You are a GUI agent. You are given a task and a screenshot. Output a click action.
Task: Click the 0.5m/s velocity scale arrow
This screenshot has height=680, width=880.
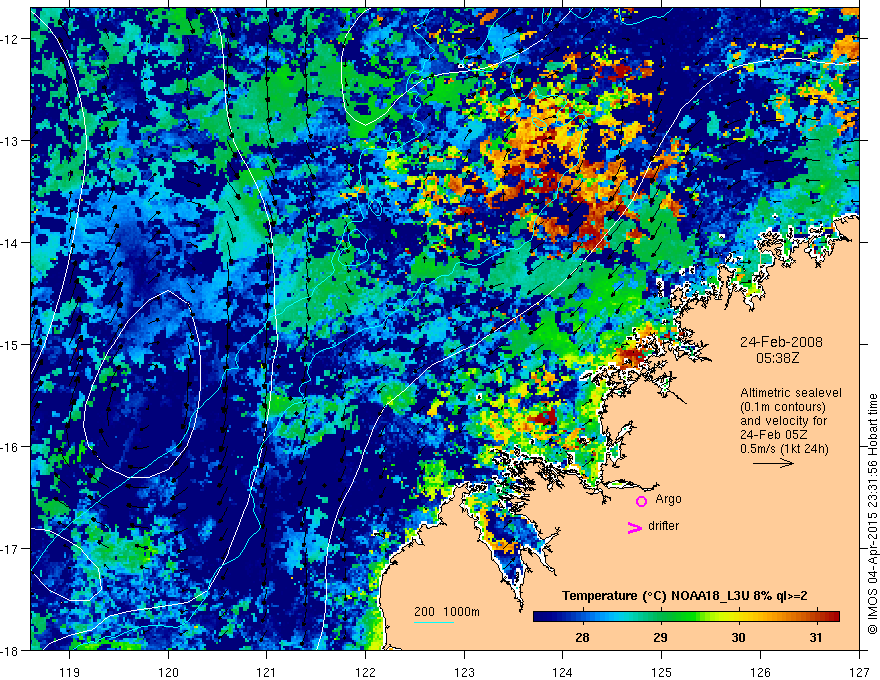coord(773,463)
